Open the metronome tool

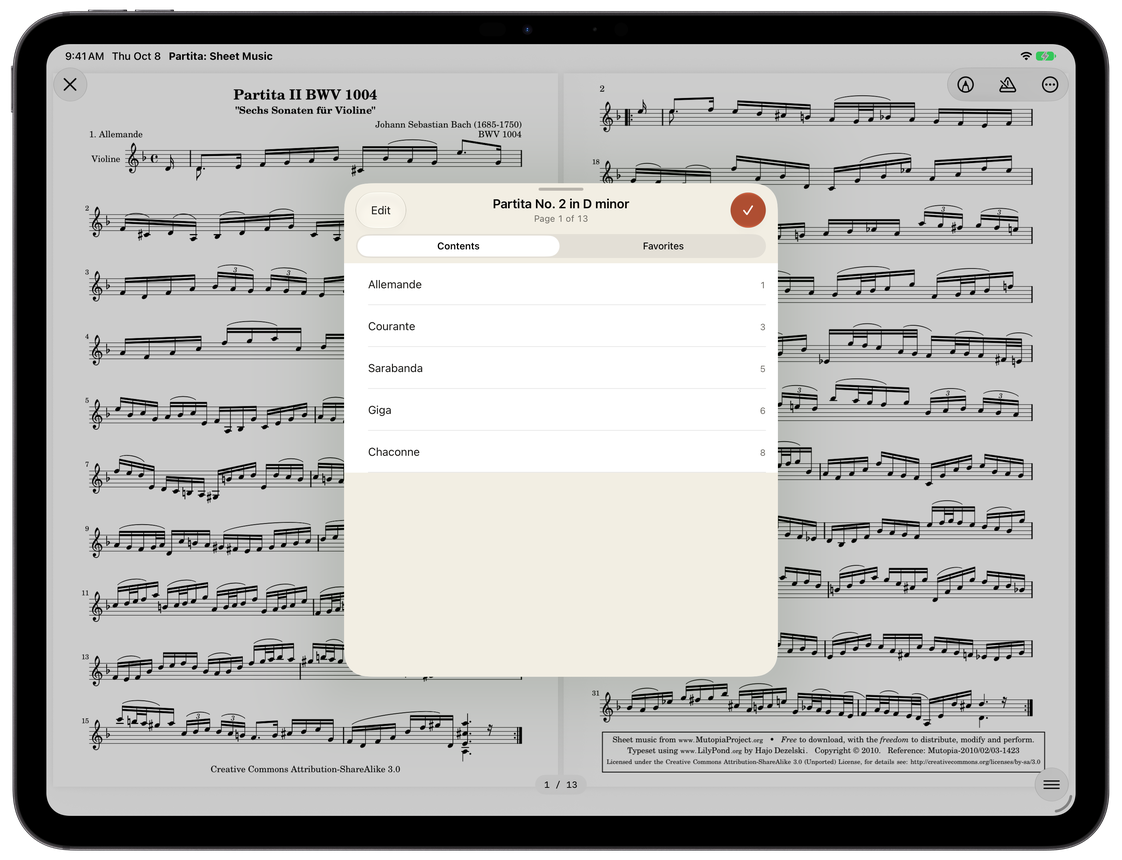1008,85
